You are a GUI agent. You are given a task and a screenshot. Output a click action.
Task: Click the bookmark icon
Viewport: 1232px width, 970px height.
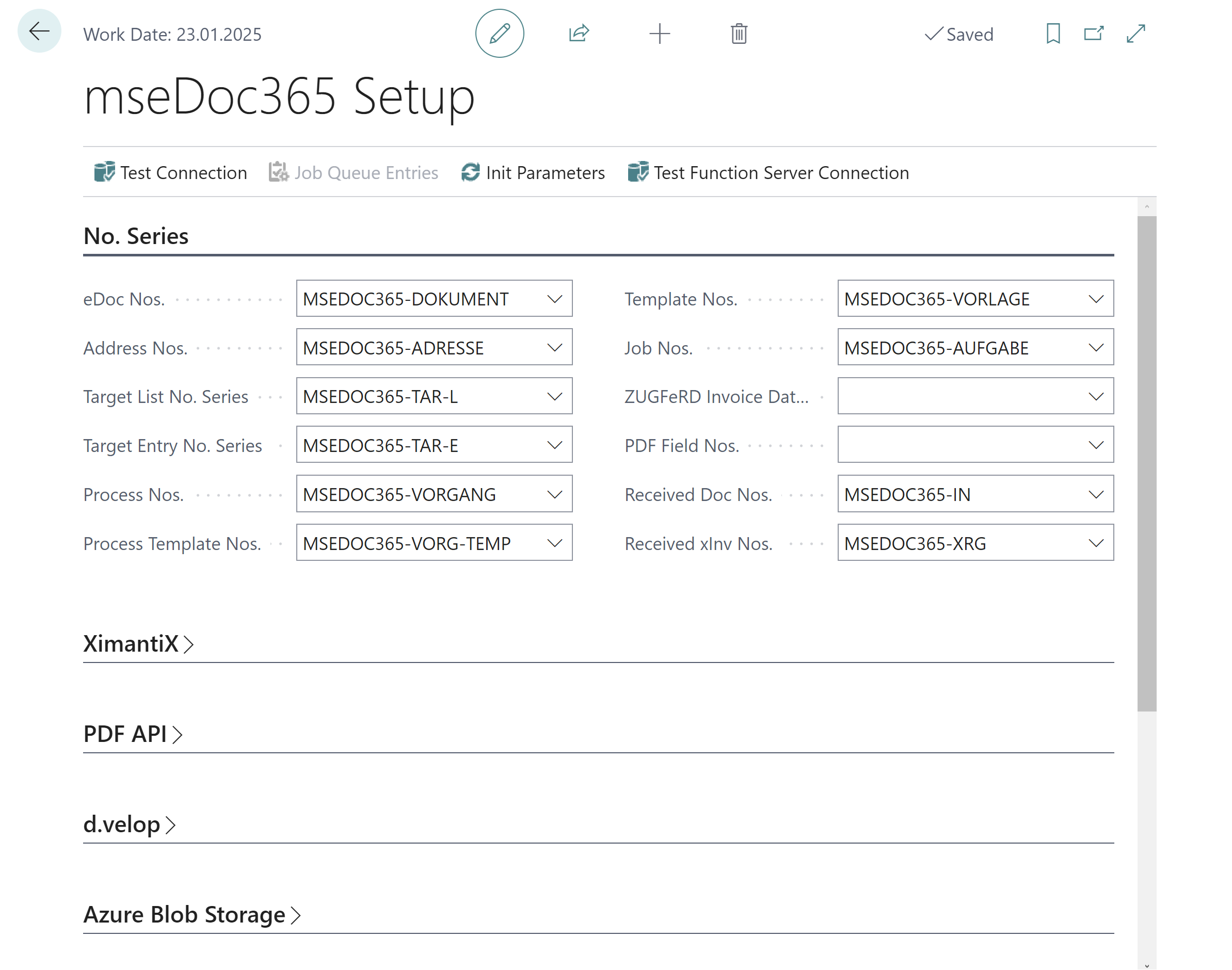click(1052, 34)
